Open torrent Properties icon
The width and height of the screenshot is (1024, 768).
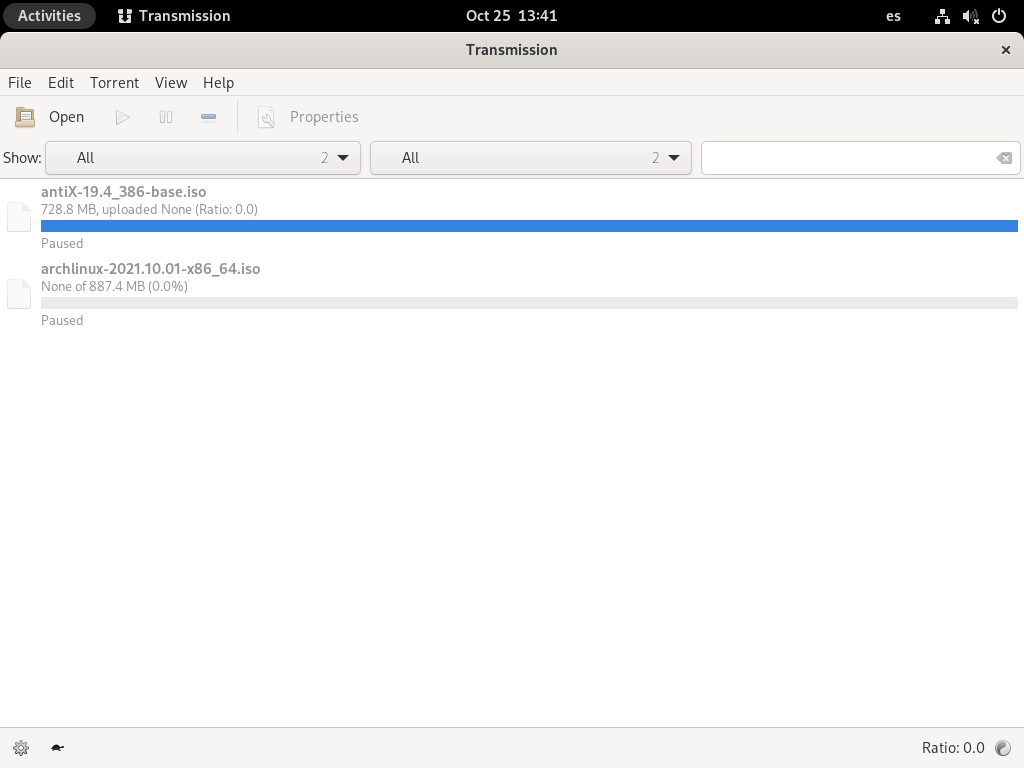click(266, 117)
